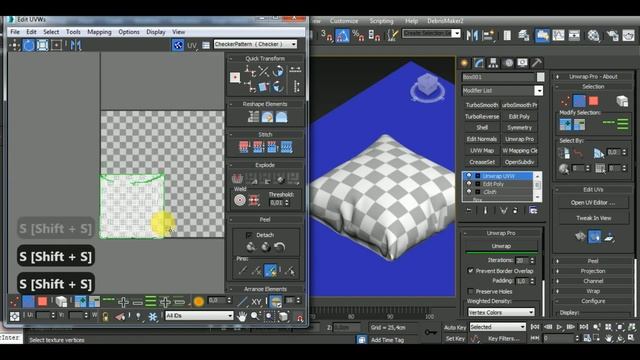The height and width of the screenshot is (360, 640).
Task: Click the Straighten Selection icon in Reshape Elements
Action: pyautogui.click(x=253, y=117)
